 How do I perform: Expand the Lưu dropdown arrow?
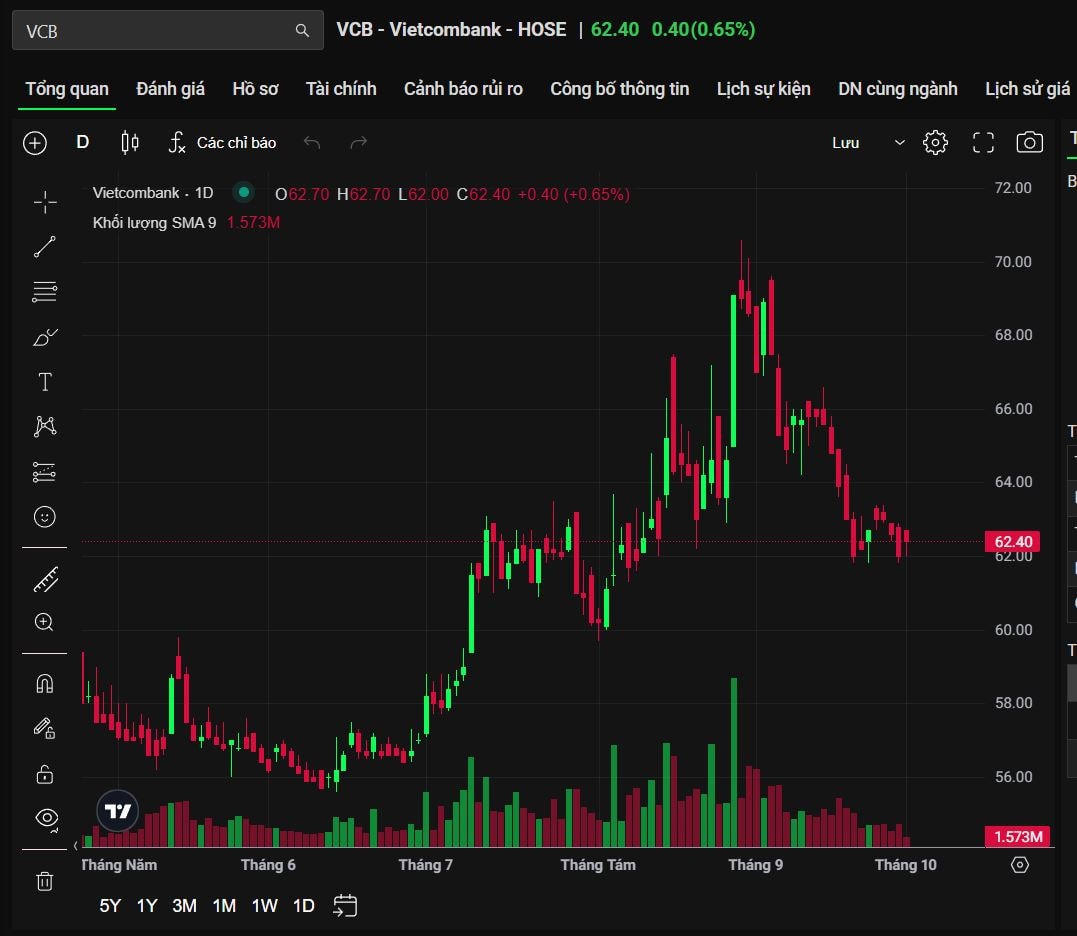pyautogui.click(x=899, y=143)
